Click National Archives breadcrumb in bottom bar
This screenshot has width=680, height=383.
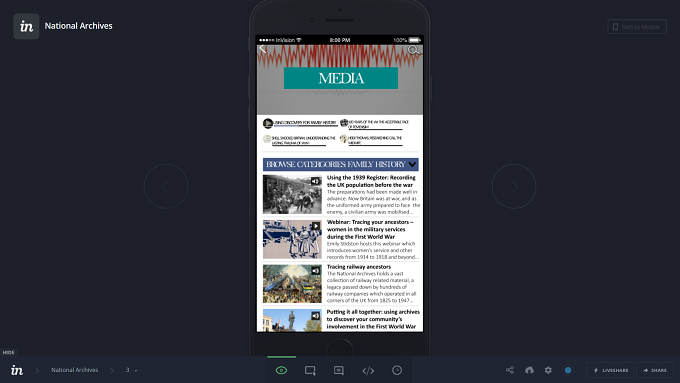(x=75, y=370)
